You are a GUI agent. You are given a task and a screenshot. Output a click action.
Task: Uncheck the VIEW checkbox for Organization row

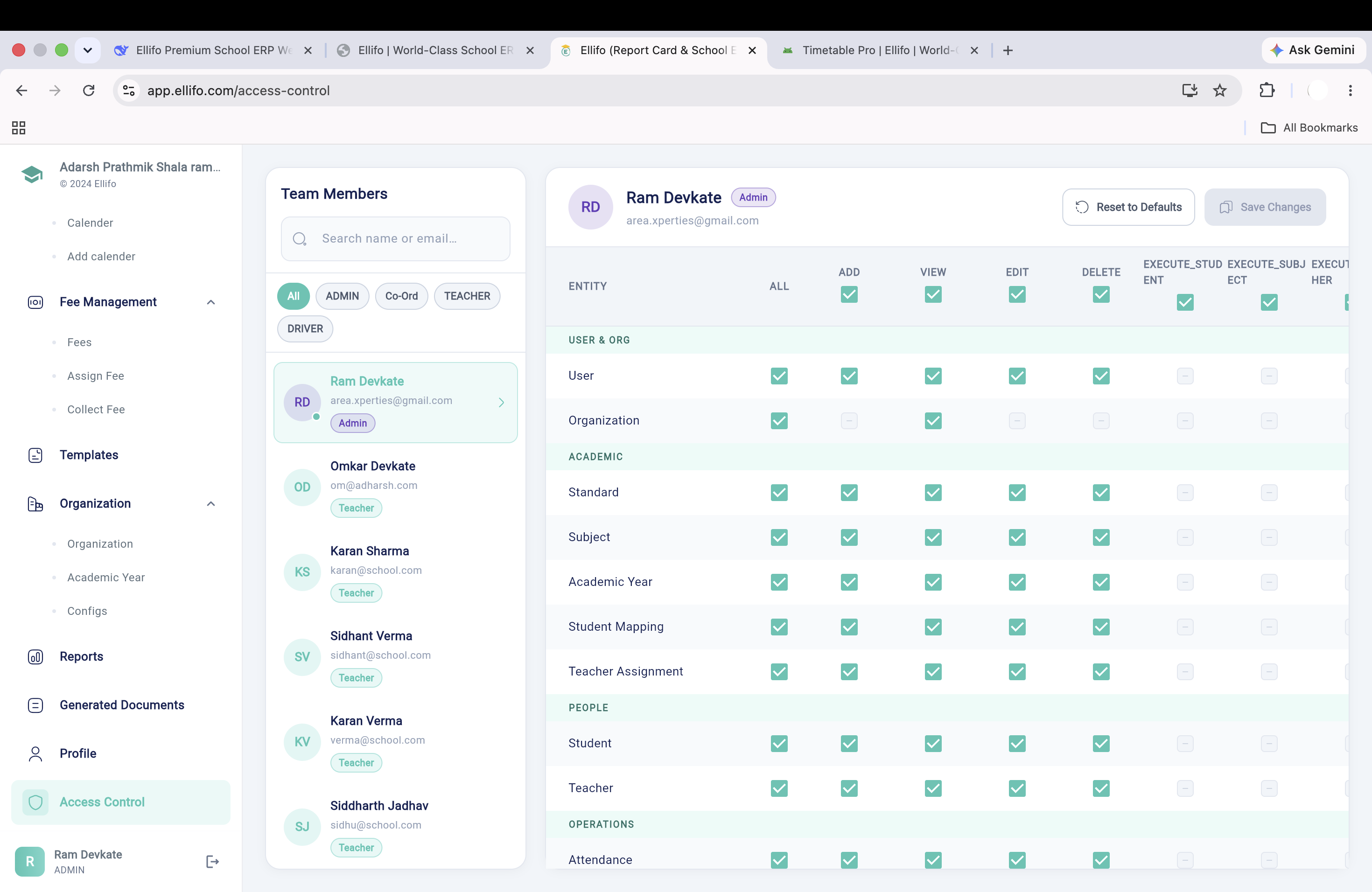933,421
